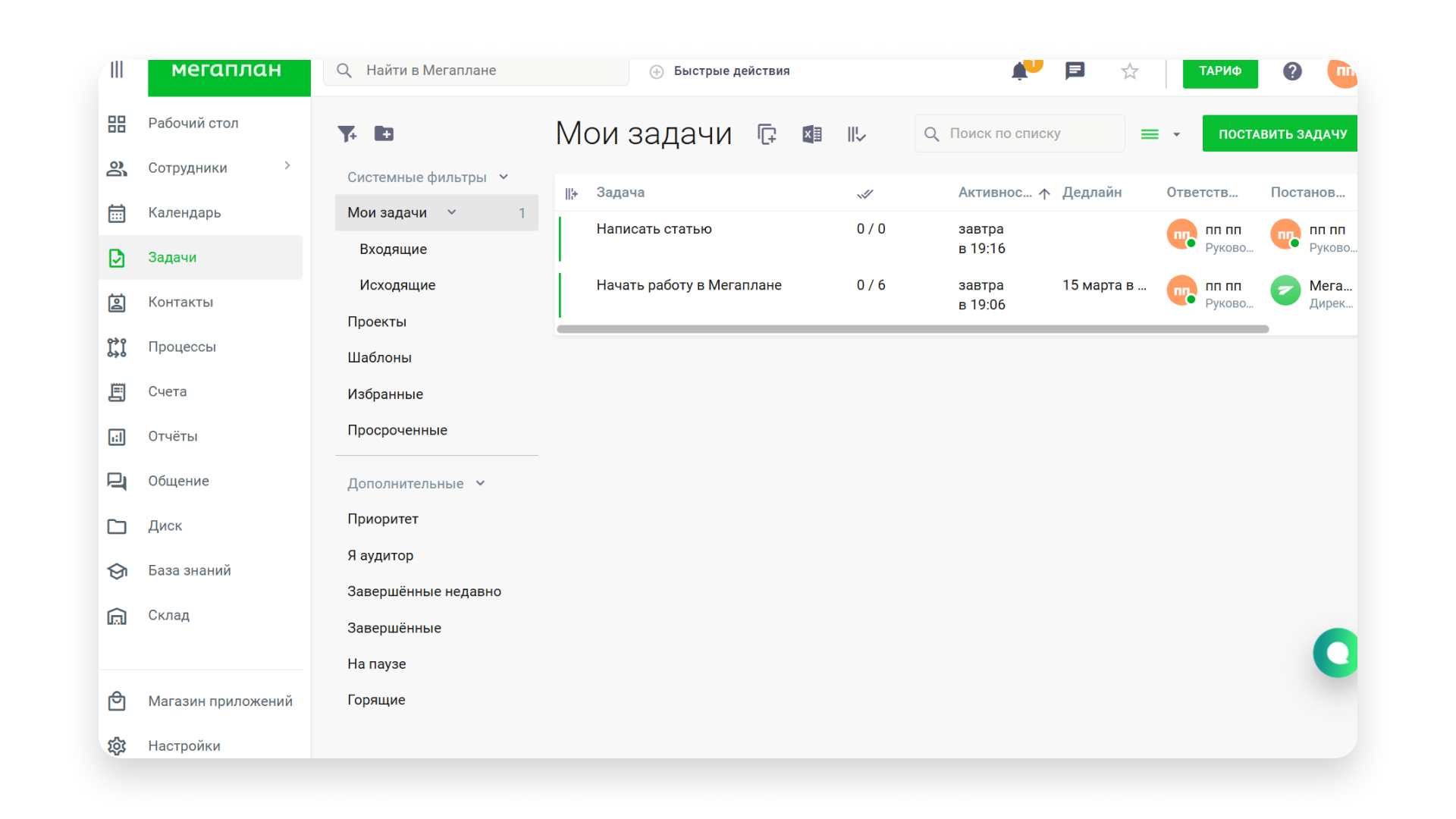Screen dimensions: 1456x819
Task: Click the column checklist icon near title
Action: (856, 134)
